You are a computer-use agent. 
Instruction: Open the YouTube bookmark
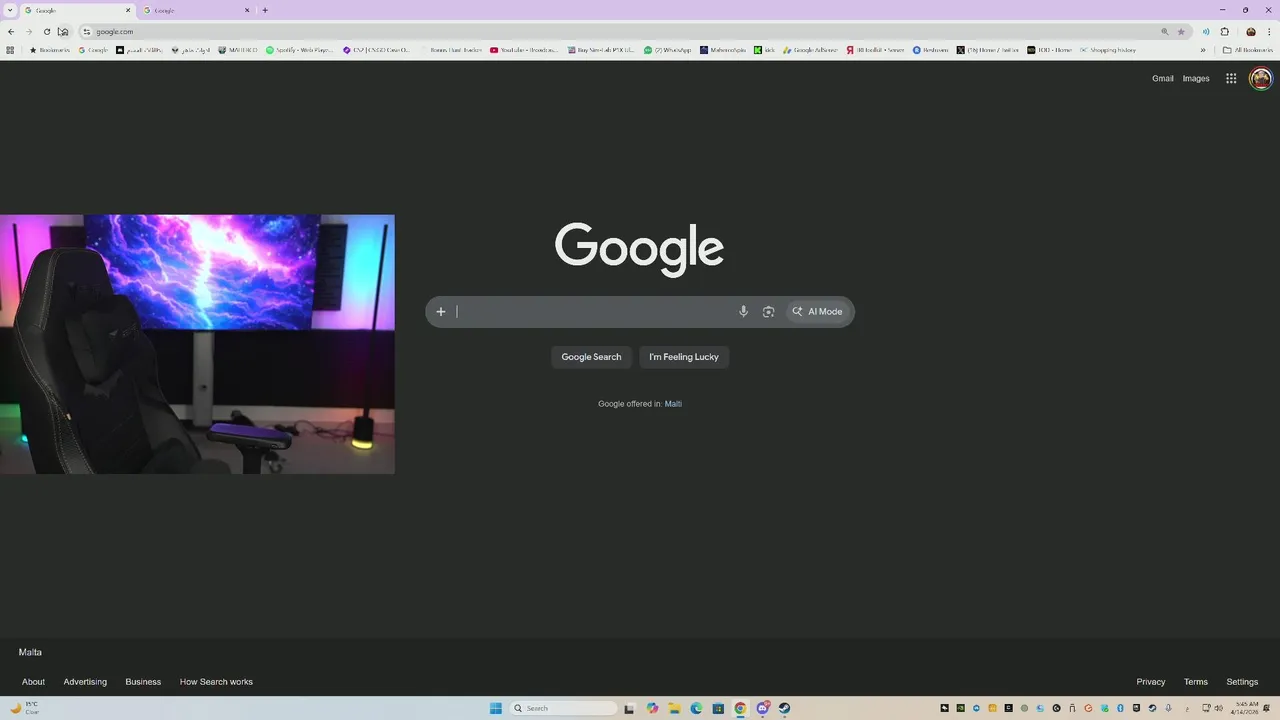coord(524,50)
